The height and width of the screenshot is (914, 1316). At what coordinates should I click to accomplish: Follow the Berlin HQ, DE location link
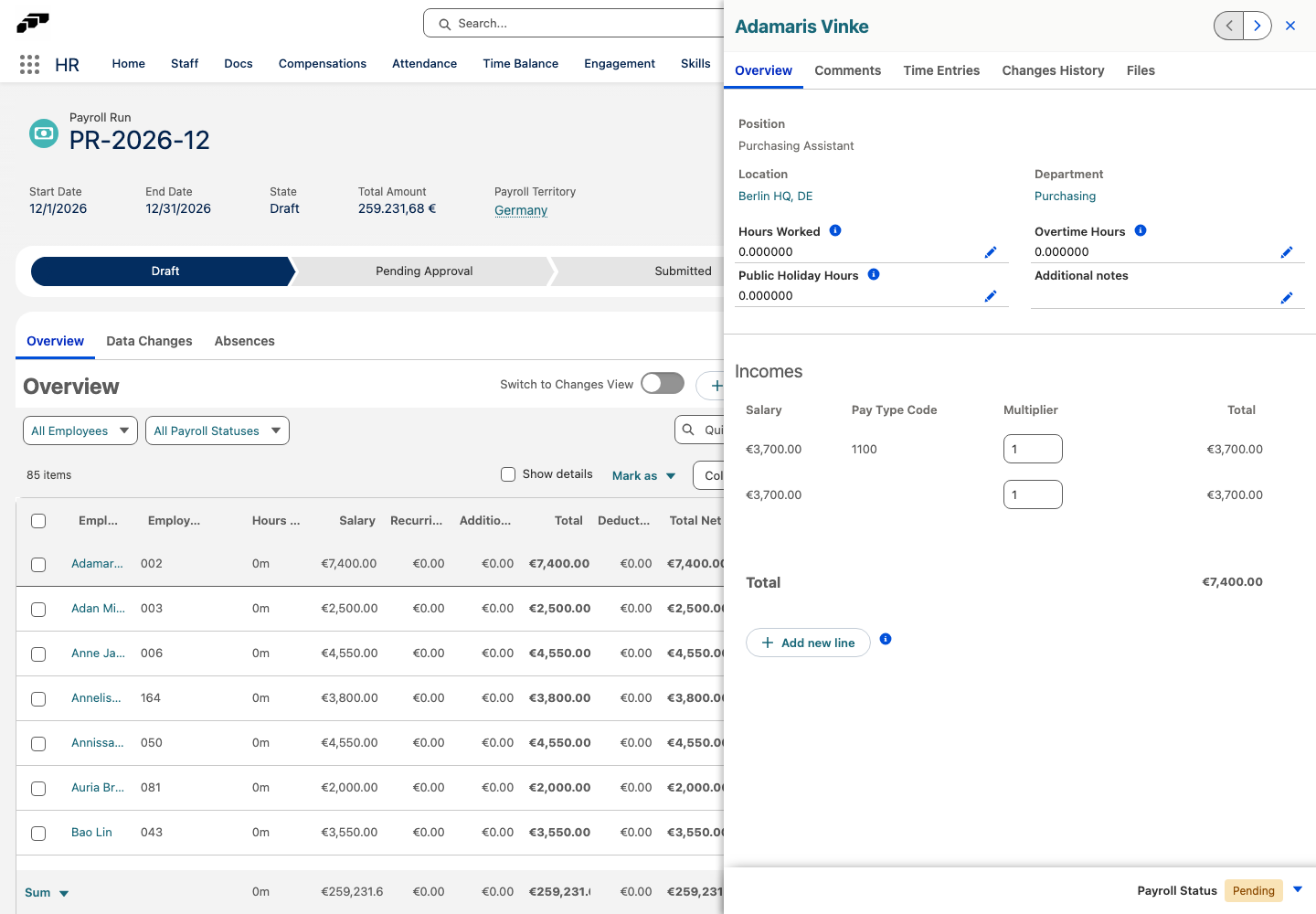point(776,196)
